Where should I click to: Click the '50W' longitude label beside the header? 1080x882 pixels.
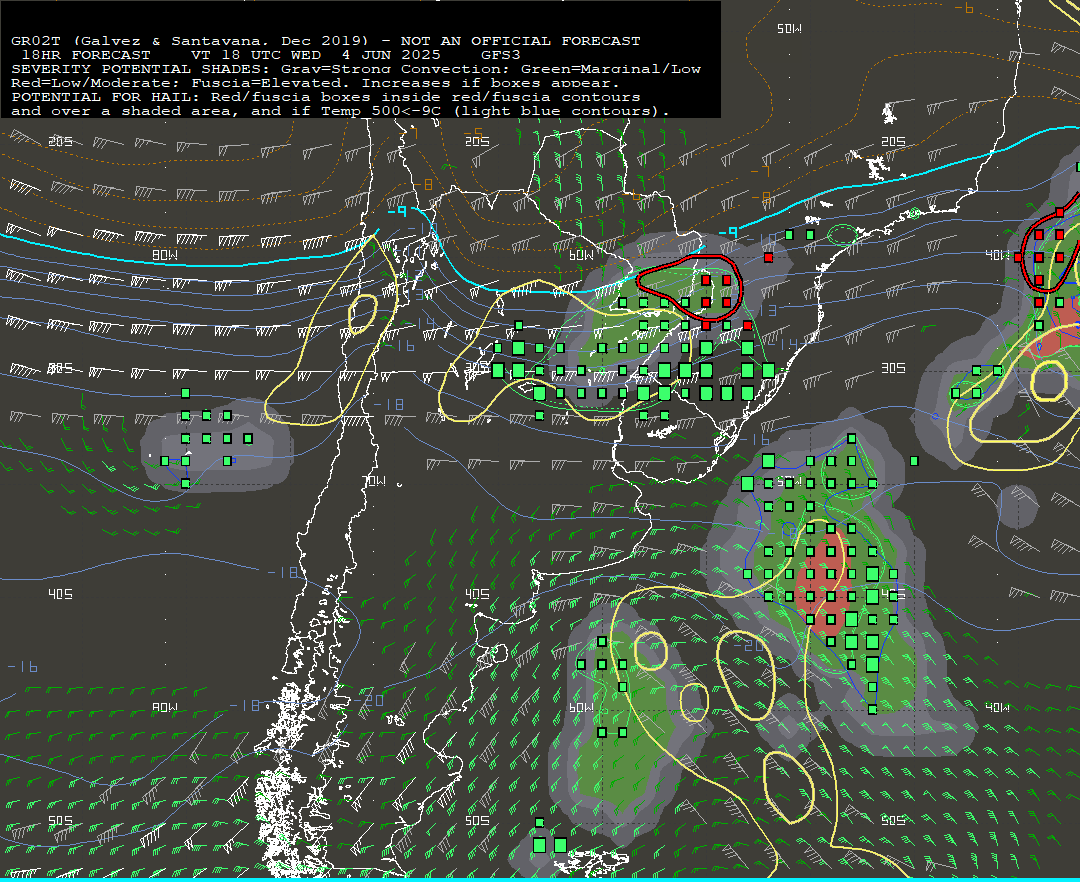(789, 29)
